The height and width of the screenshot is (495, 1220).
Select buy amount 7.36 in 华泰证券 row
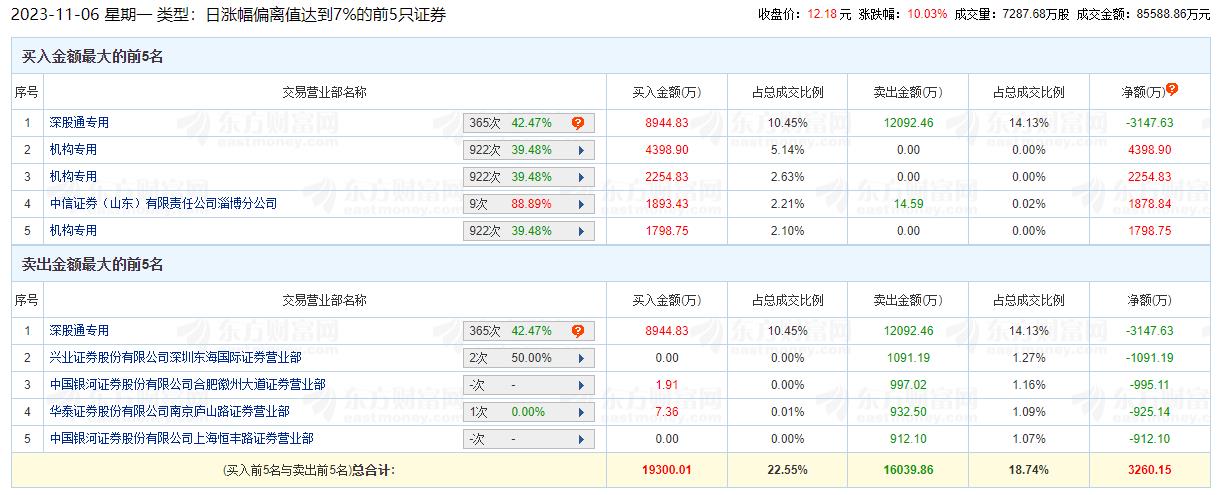[667, 412]
